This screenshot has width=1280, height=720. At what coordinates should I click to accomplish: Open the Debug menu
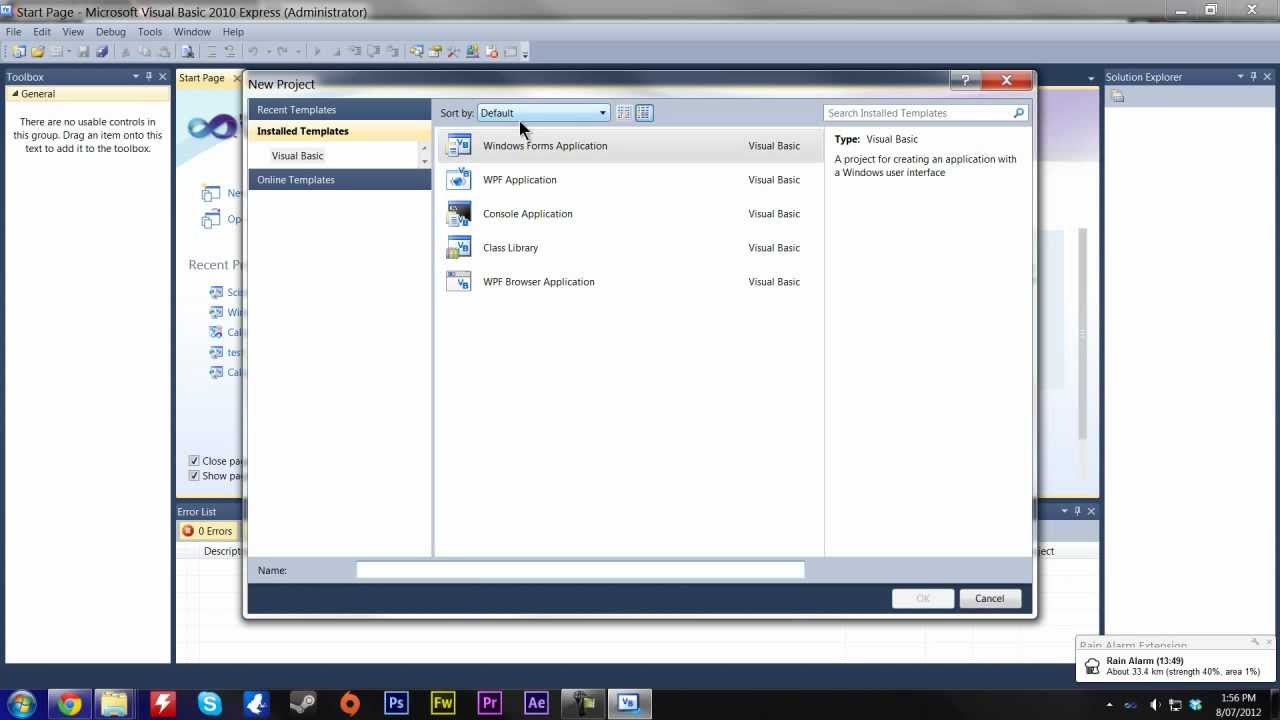(x=111, y=32)
